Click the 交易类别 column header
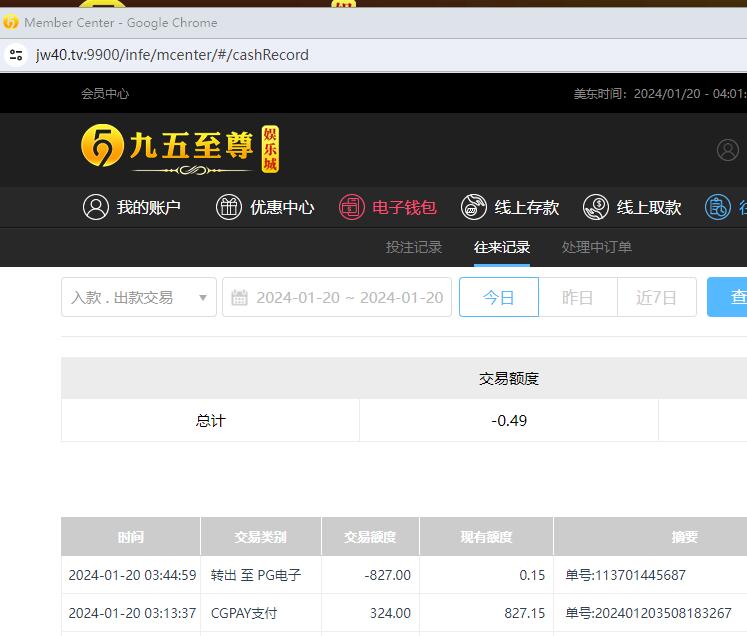The height and width of the screenshot is (636, 747). point(261,537)
